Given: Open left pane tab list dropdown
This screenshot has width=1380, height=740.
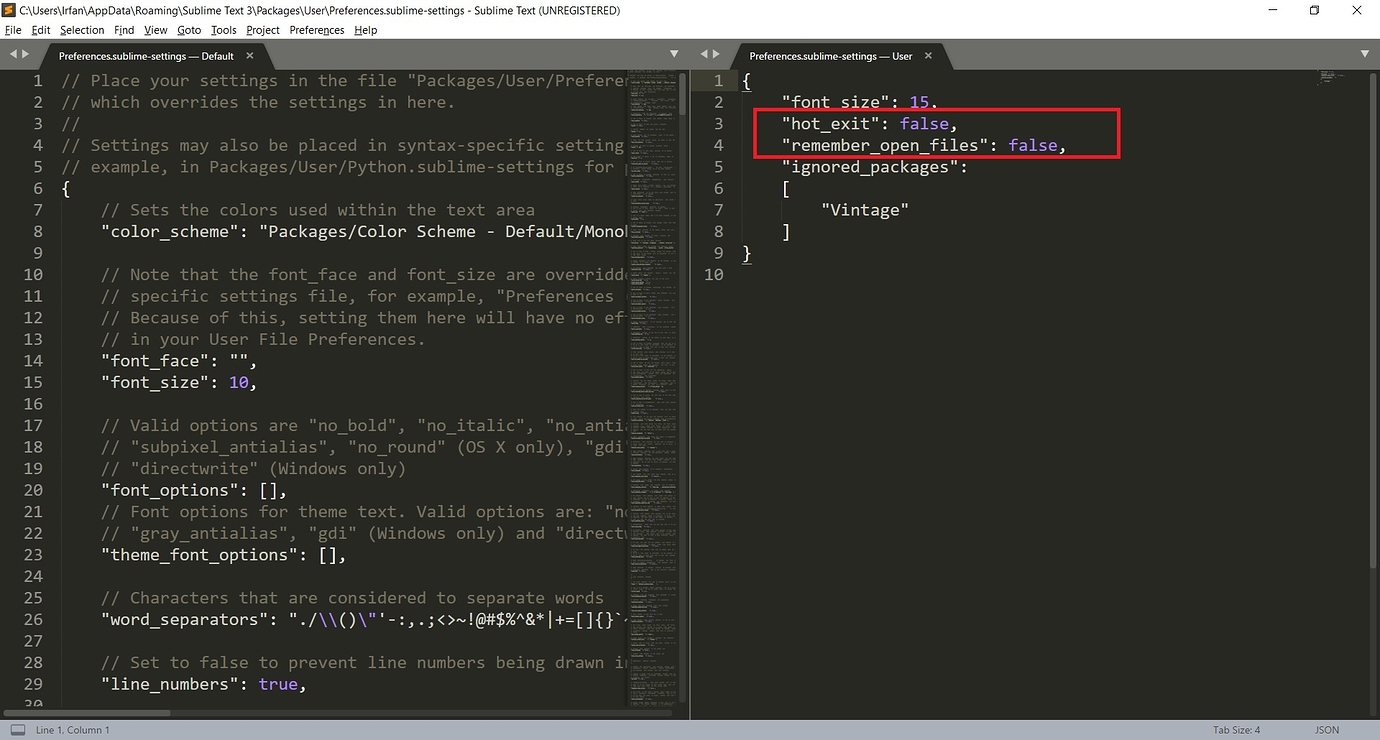Looking at the screenshot, I should click(x=675, y=54).
